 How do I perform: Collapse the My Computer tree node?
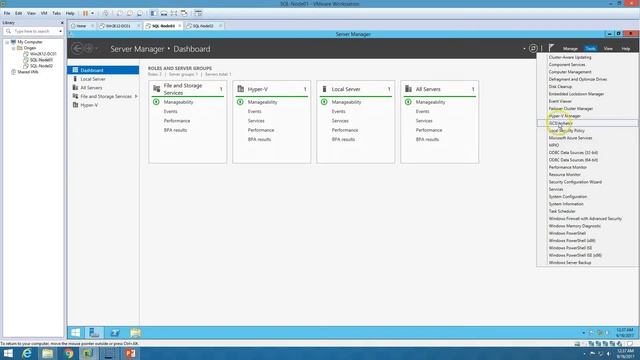coord(7,42)
